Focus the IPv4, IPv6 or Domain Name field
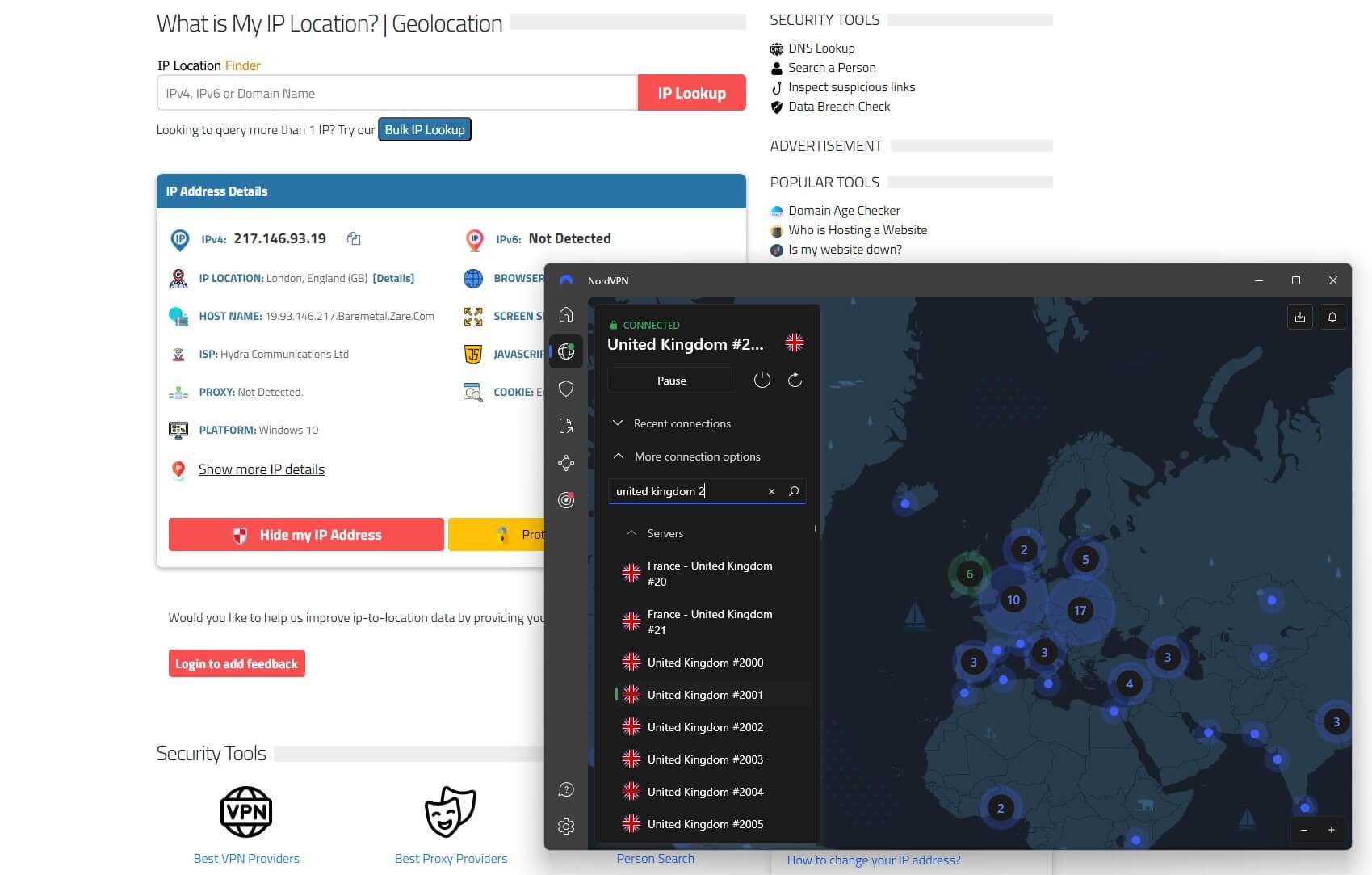Image resolution: width=1372 pixels, height=875 pixels. pyautogui.click(x=397, y=93)
